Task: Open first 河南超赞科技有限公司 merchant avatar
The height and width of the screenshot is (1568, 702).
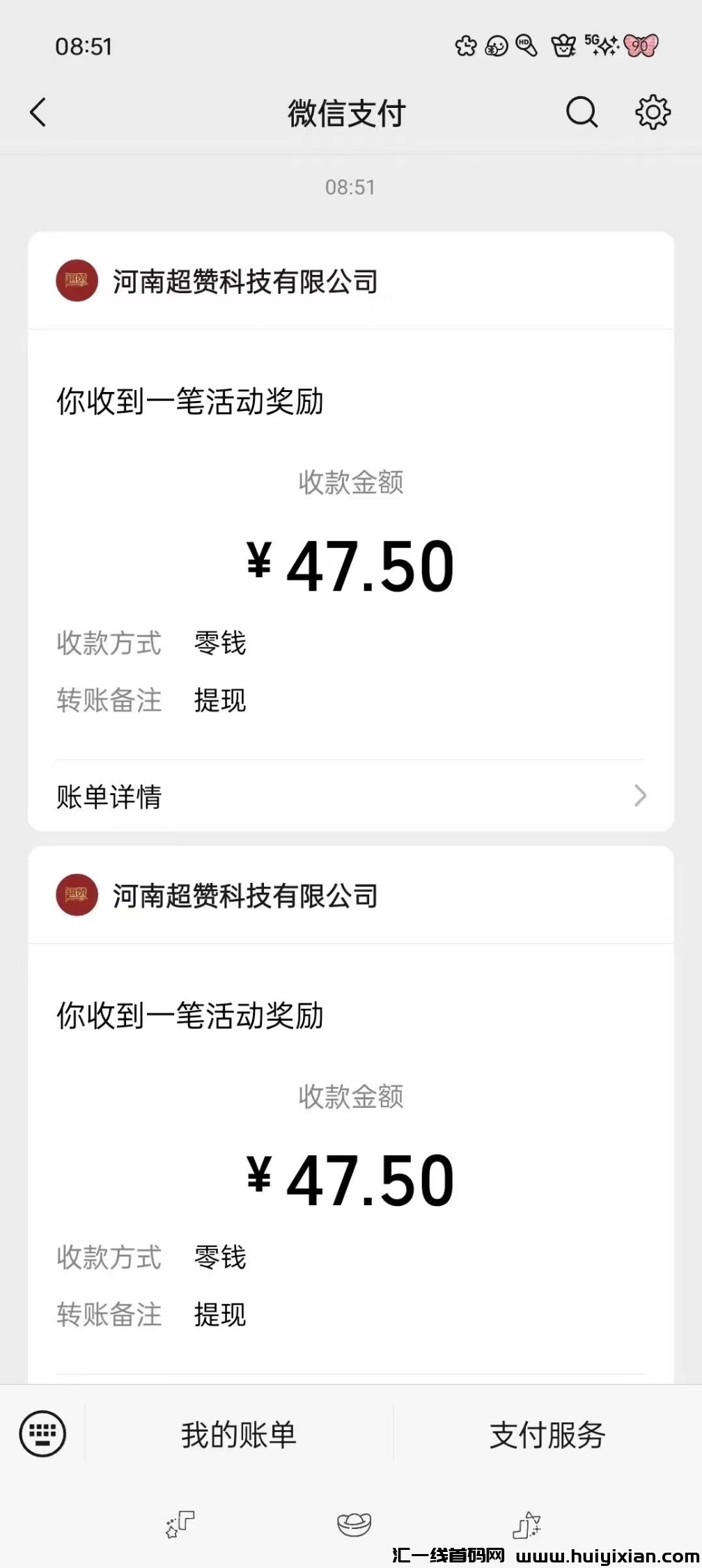Action: pyautogui.click(x=77, y=281)
